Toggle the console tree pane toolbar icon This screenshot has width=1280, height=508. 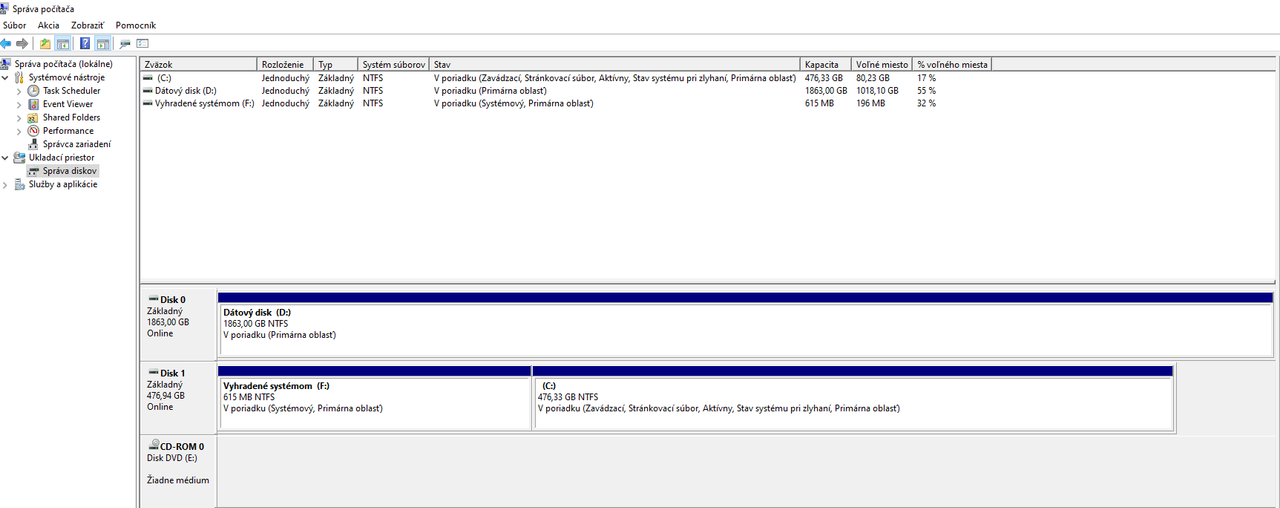[x=62, y=43]
